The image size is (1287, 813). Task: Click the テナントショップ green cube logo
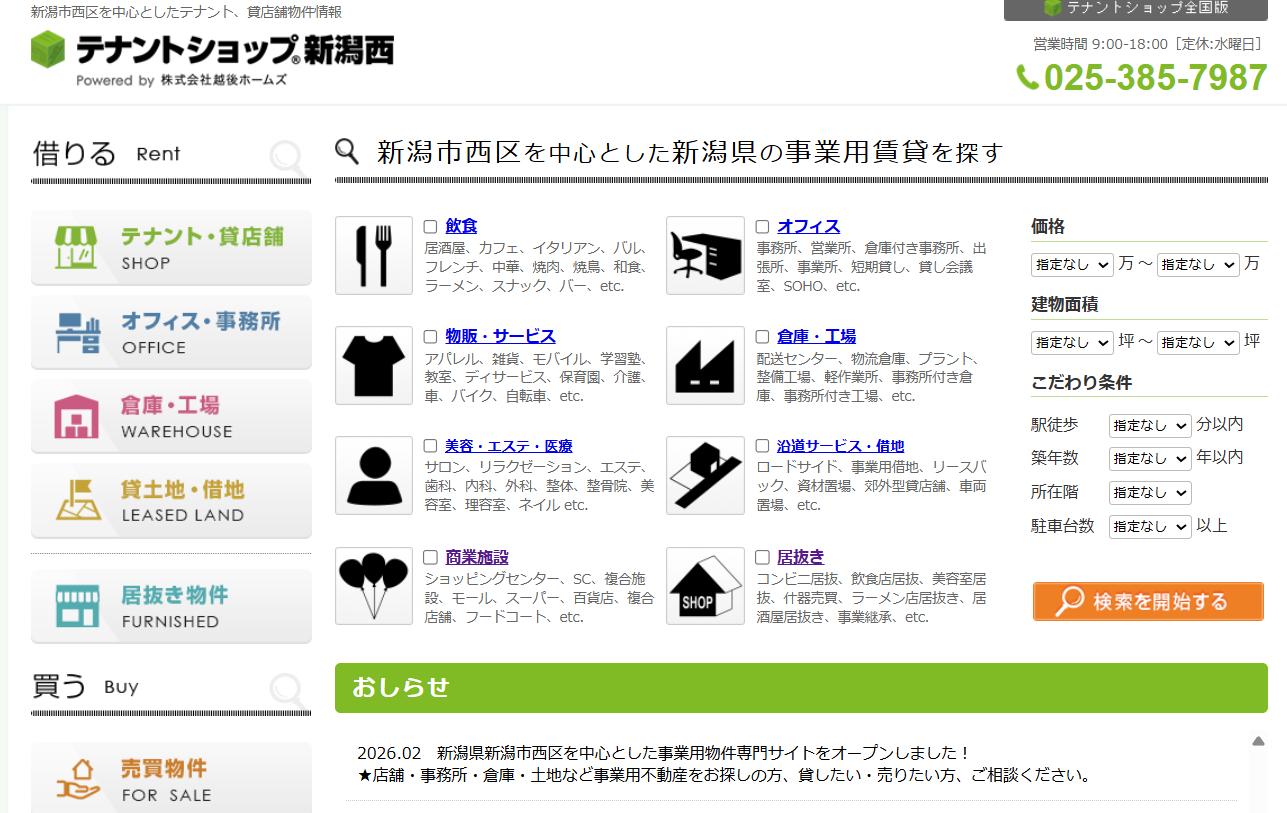45,50
